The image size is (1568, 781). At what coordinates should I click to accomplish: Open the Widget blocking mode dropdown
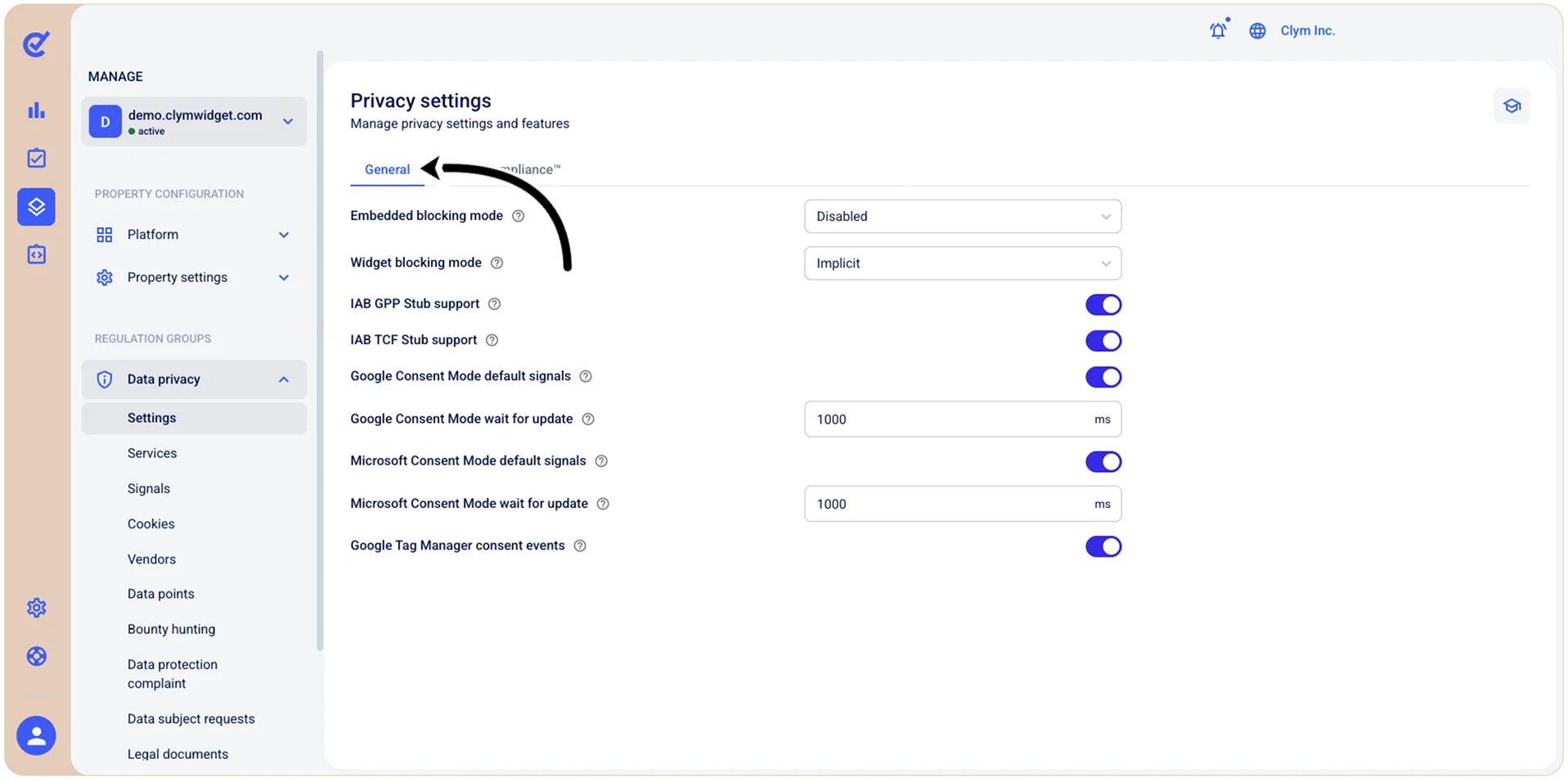point(963,263)
